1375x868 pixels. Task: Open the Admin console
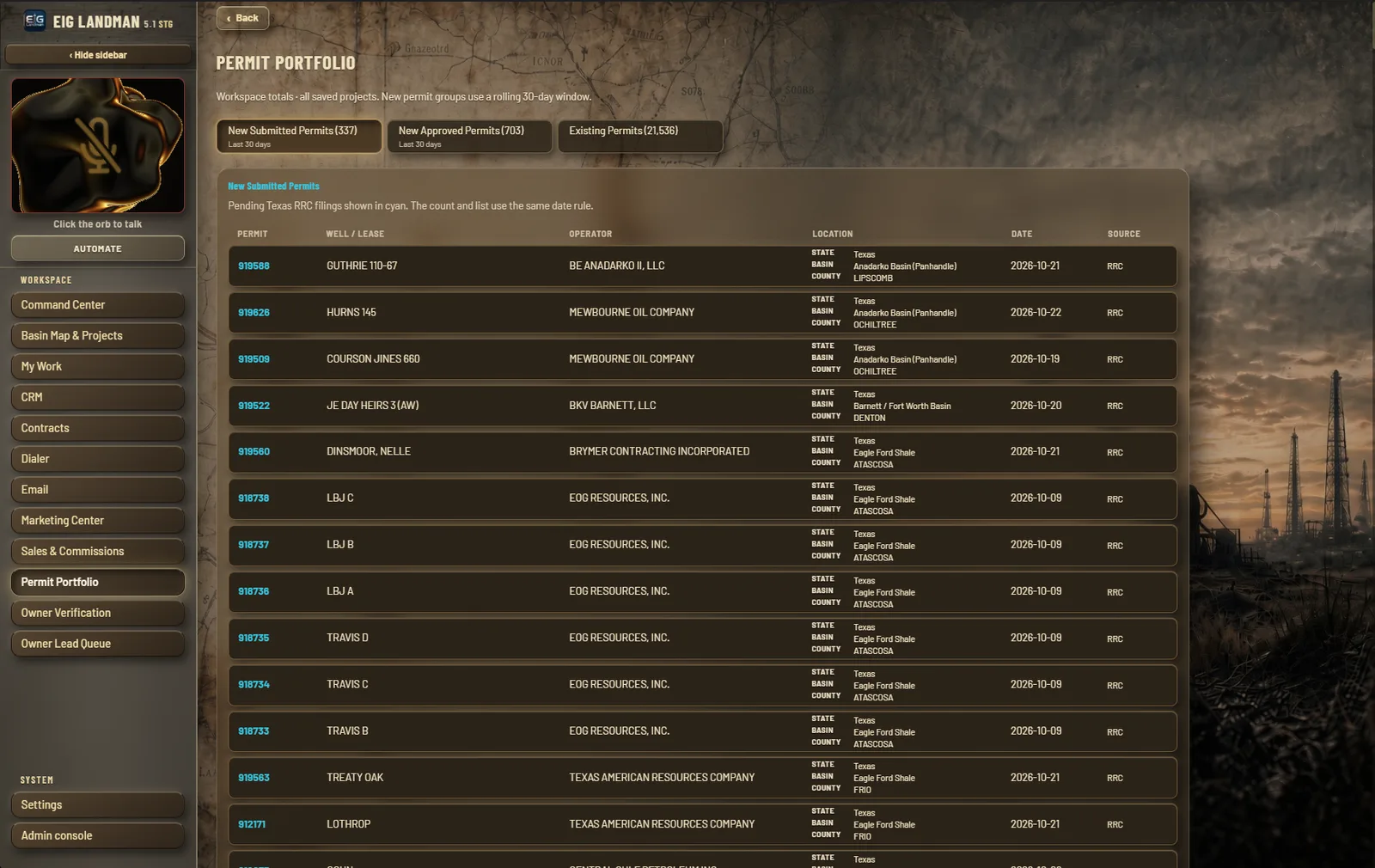tap(98, 836)
